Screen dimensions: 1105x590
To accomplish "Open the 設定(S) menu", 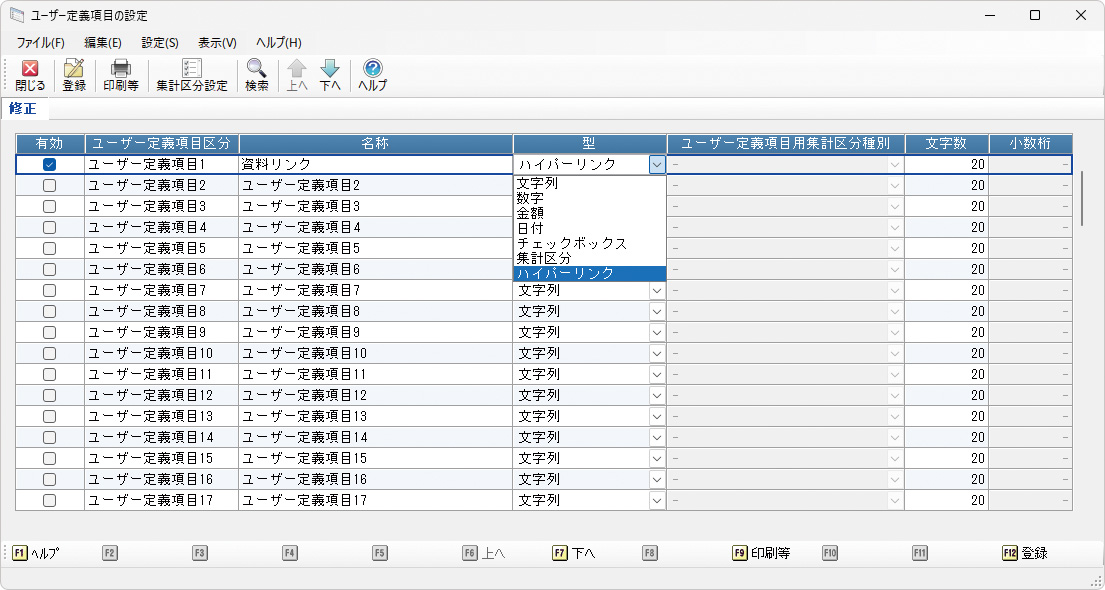I will 160,43.
